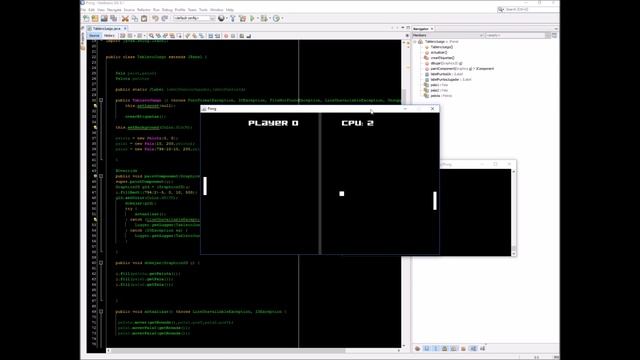Click the Build Project hammer icon

(233, 18)
